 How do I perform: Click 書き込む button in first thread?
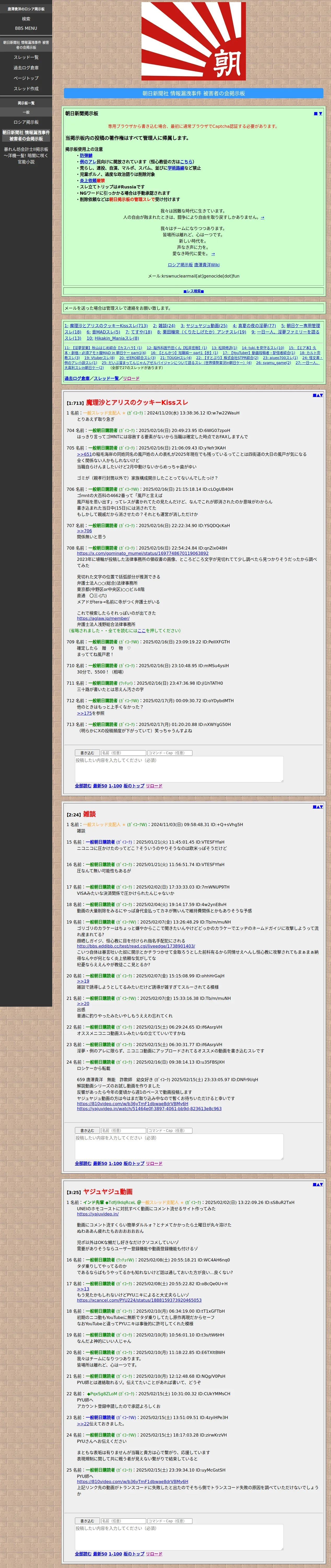coord(87,753)
